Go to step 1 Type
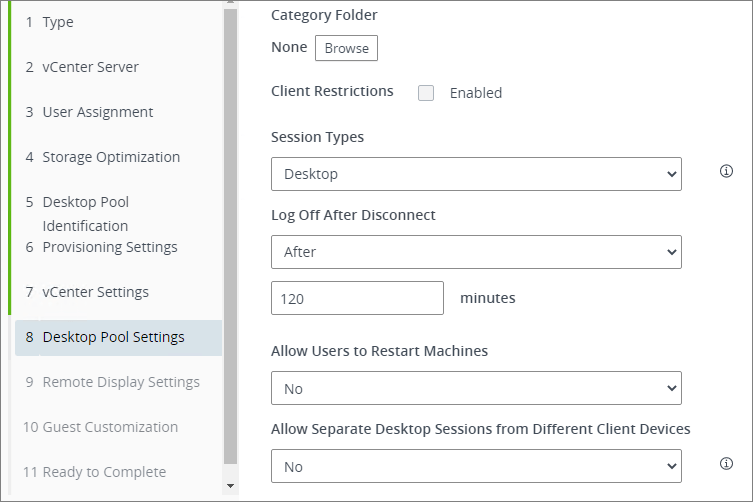 click(58, 22)
